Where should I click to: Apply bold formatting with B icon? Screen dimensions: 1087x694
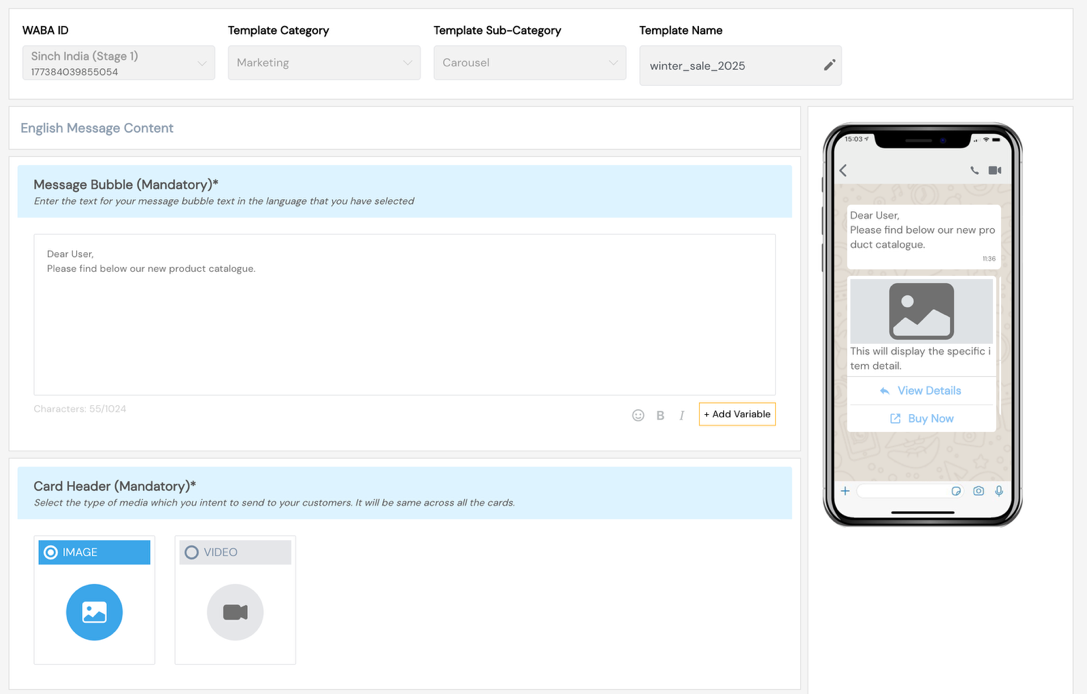[660, 415]
